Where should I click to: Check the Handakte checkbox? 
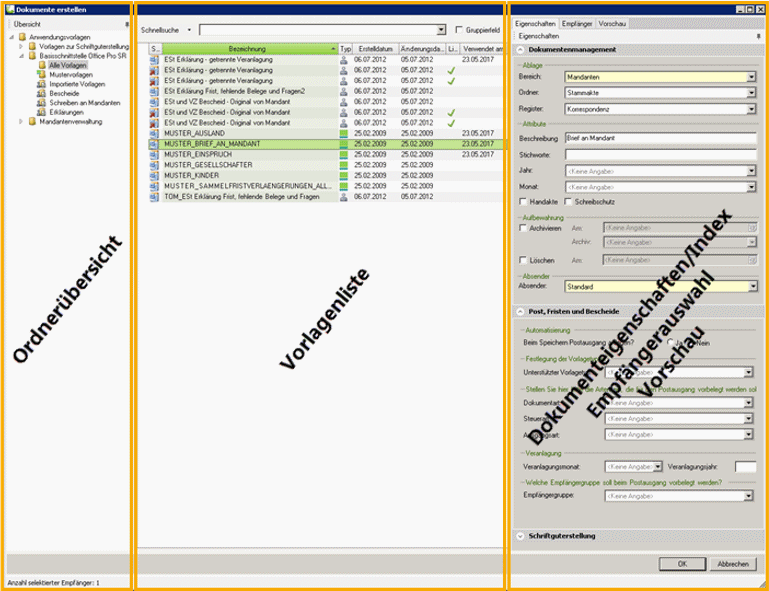(525, 202)
